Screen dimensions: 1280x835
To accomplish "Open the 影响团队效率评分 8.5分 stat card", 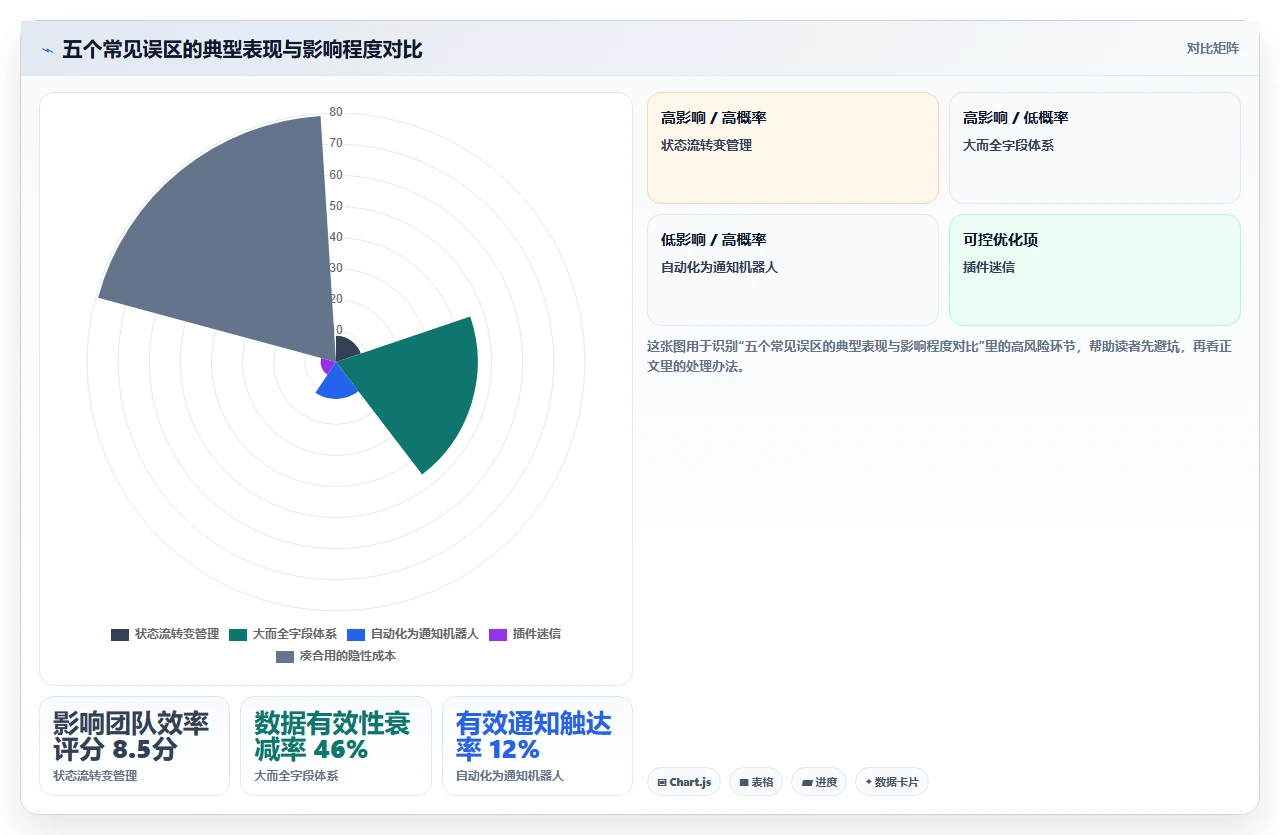I will 134,746.
